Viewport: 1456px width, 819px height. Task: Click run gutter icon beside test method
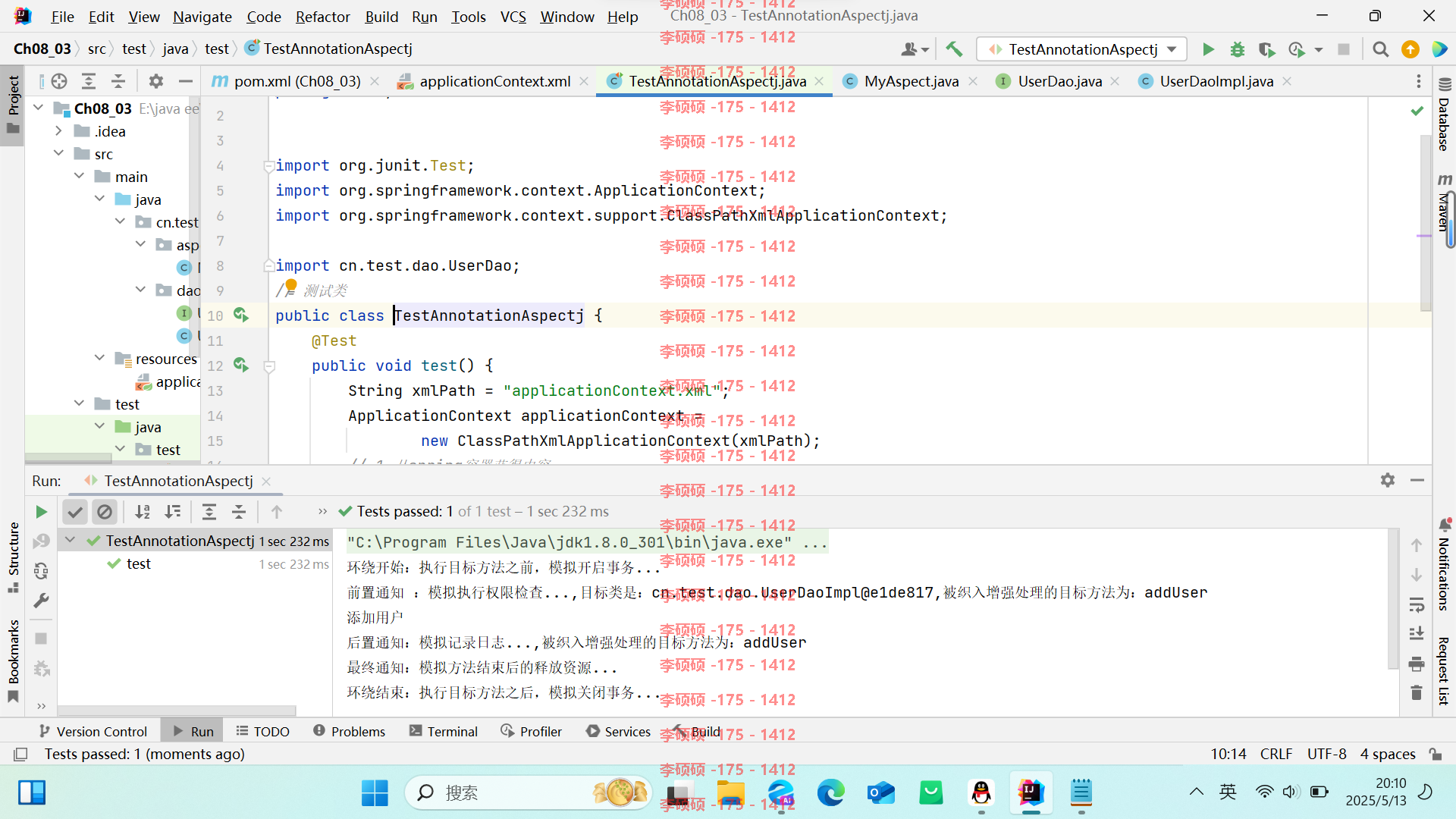(241, 365)
